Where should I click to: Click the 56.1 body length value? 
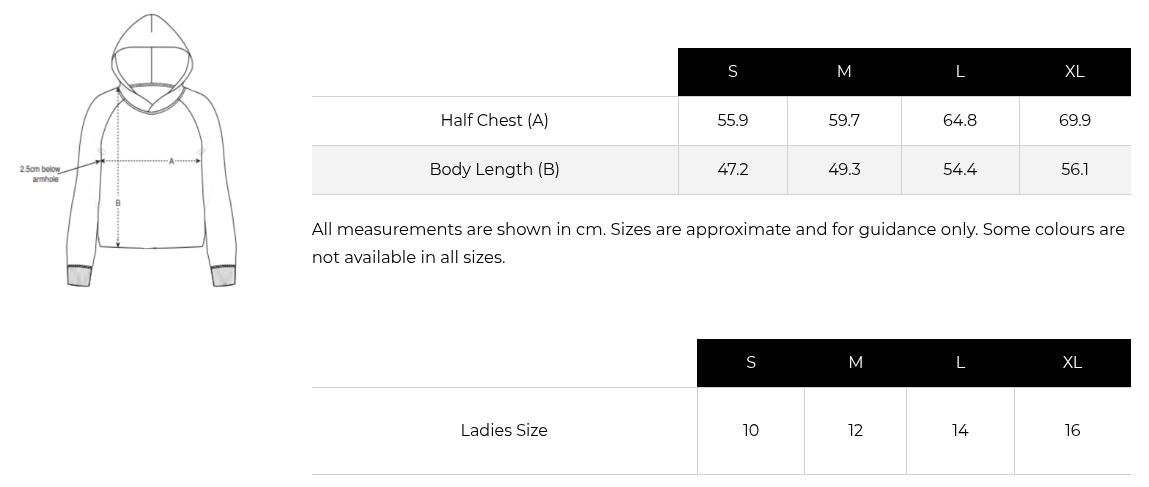(x=1074, y=170)
